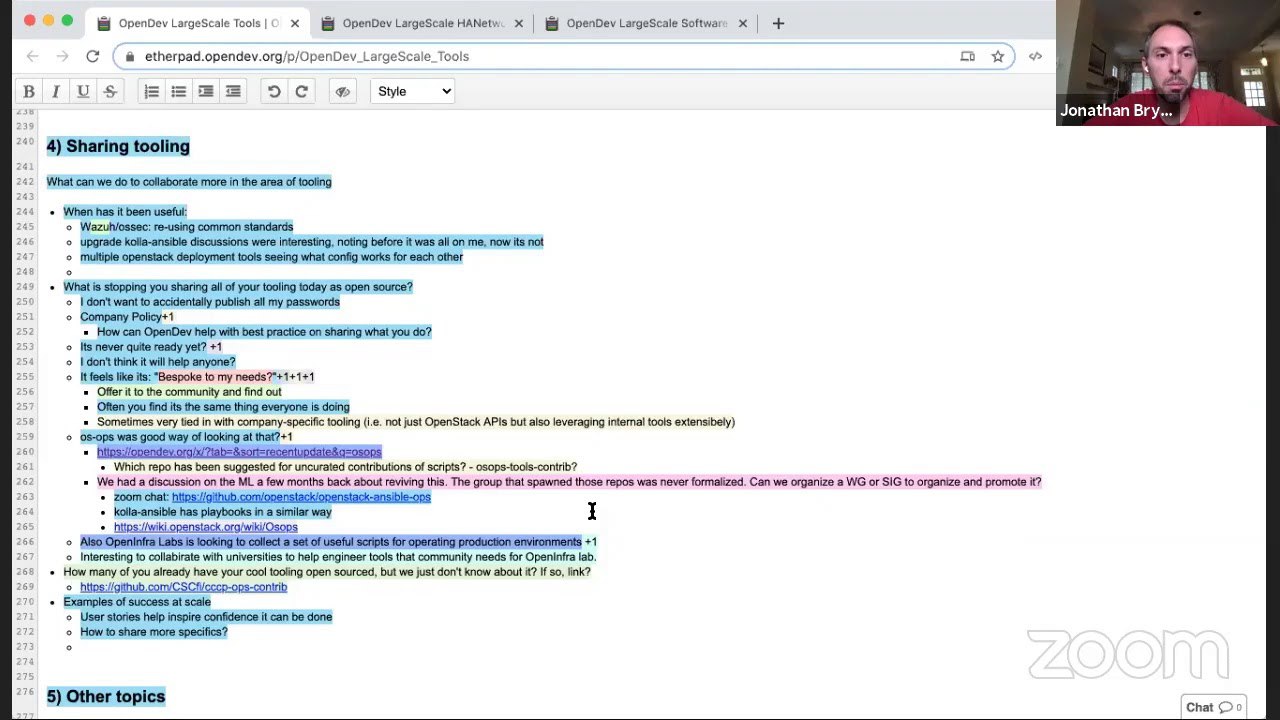Click 'I don't think it will help anyone?' line
1280x720 pixels.
[158, 362]
